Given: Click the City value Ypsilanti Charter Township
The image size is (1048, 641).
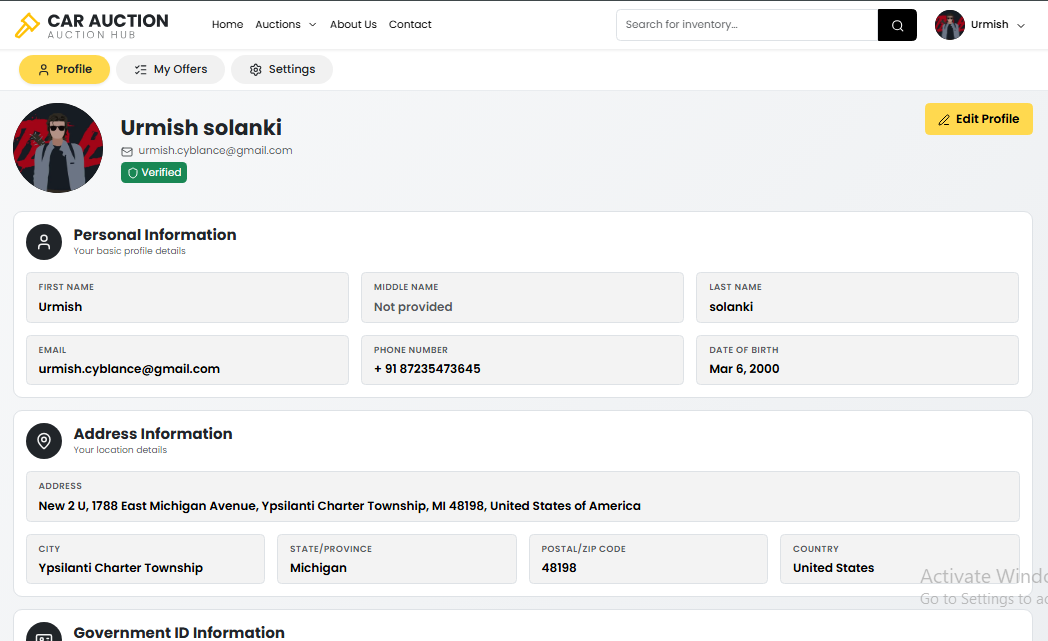Looking at the screenshot, I should [120, 567].
